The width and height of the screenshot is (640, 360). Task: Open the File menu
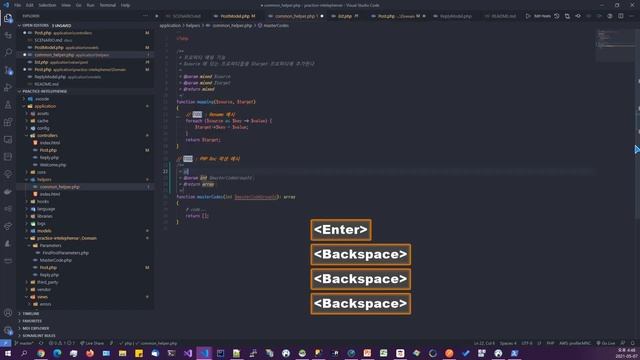tap(18, 5)
